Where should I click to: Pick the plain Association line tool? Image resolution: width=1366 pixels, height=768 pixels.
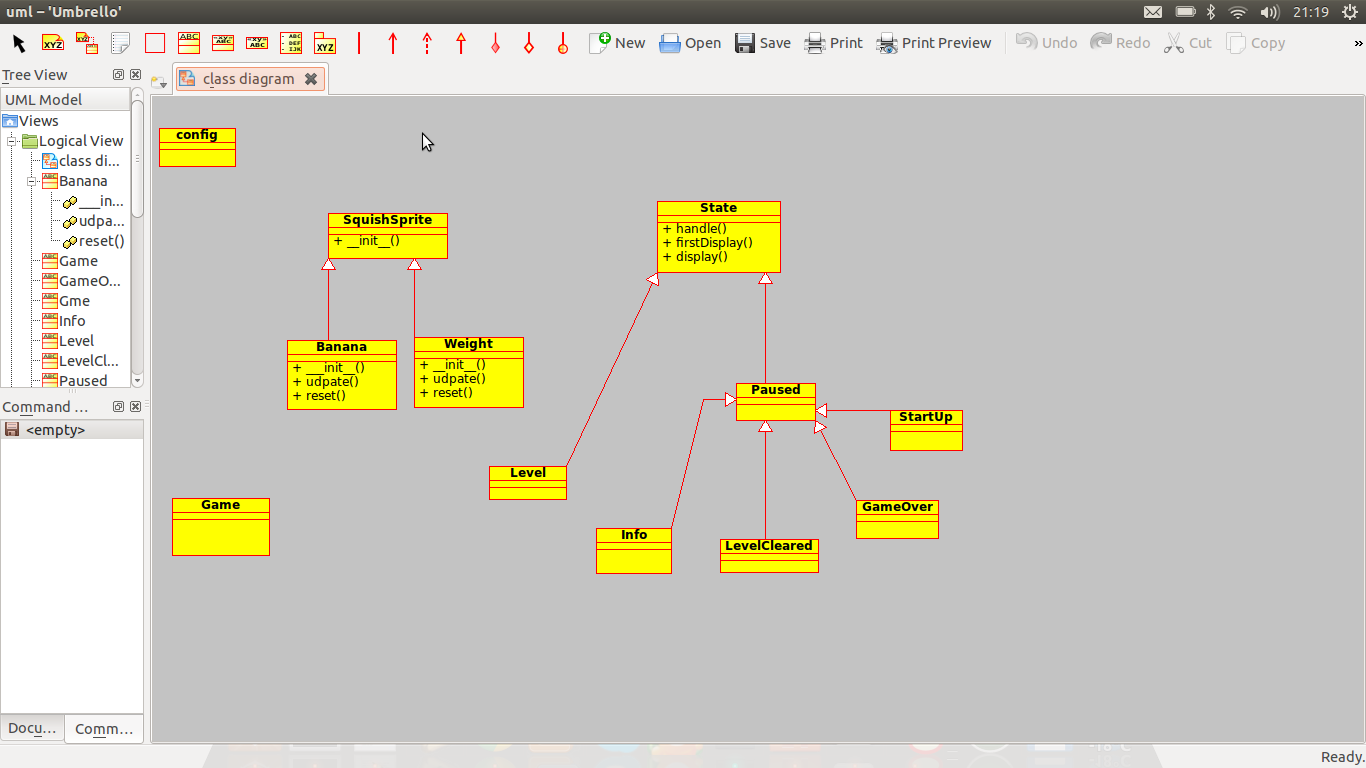point(359,43)
